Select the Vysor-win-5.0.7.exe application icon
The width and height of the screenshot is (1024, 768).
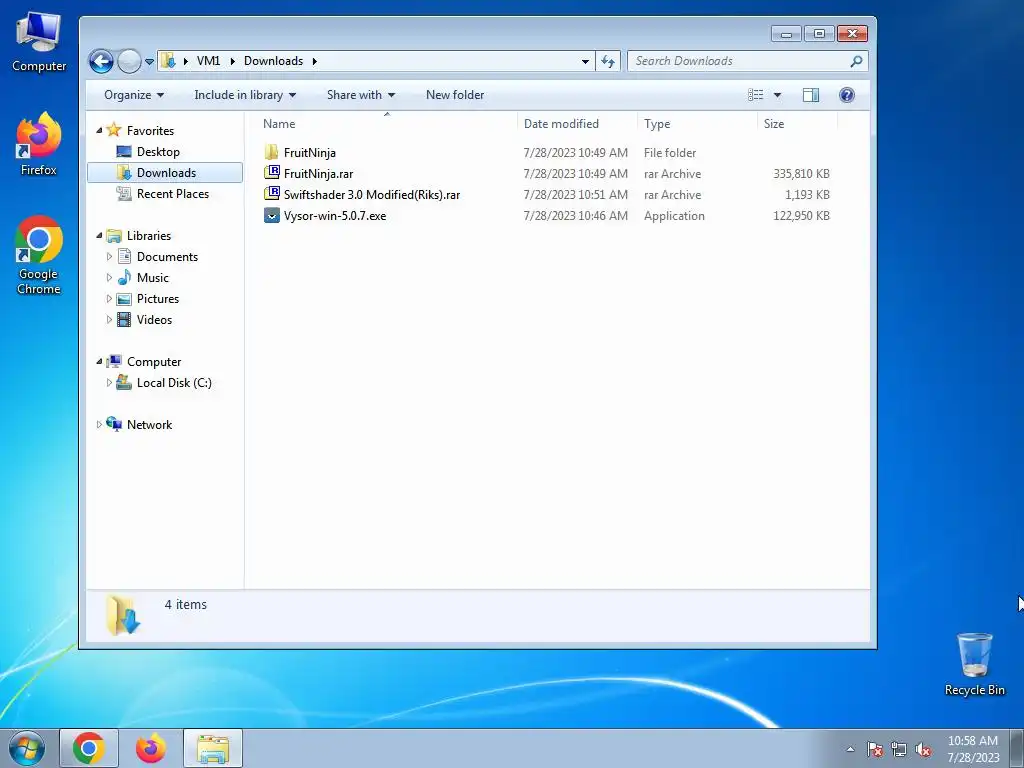coord(272,216)
